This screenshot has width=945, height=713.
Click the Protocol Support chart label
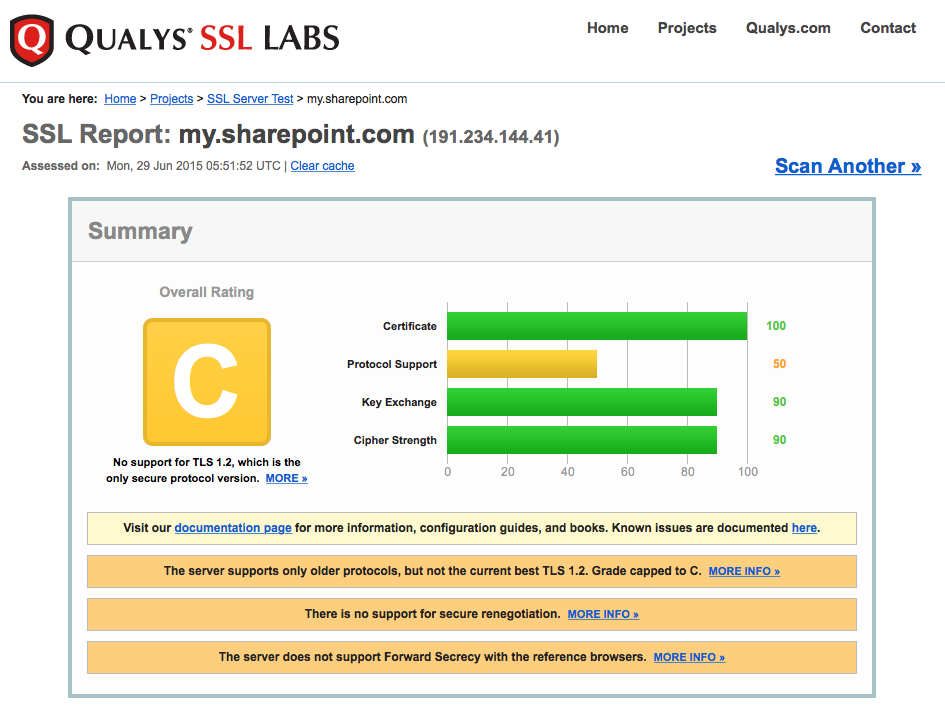tap(392, 364)
